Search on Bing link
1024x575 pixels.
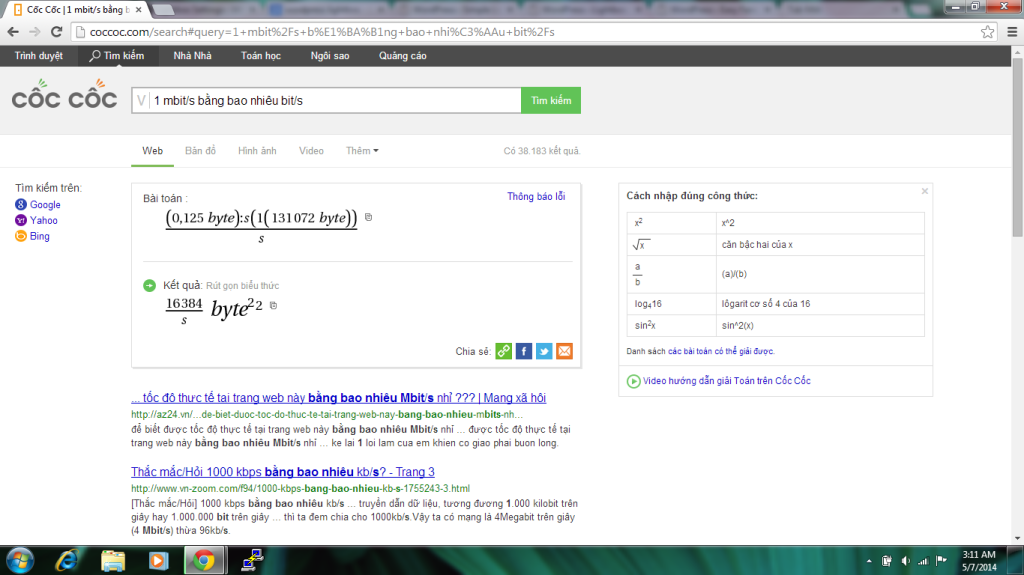40,236
